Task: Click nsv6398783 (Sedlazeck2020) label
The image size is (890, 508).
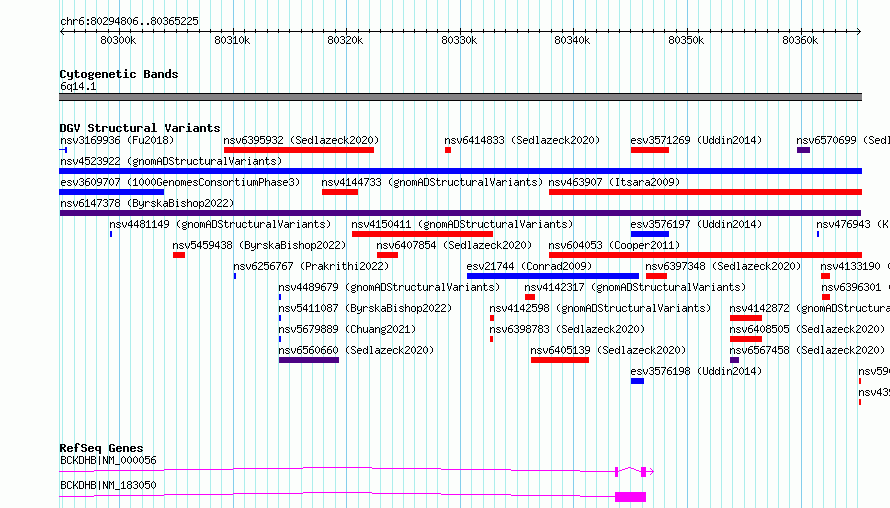Action: tap(567, 329)
